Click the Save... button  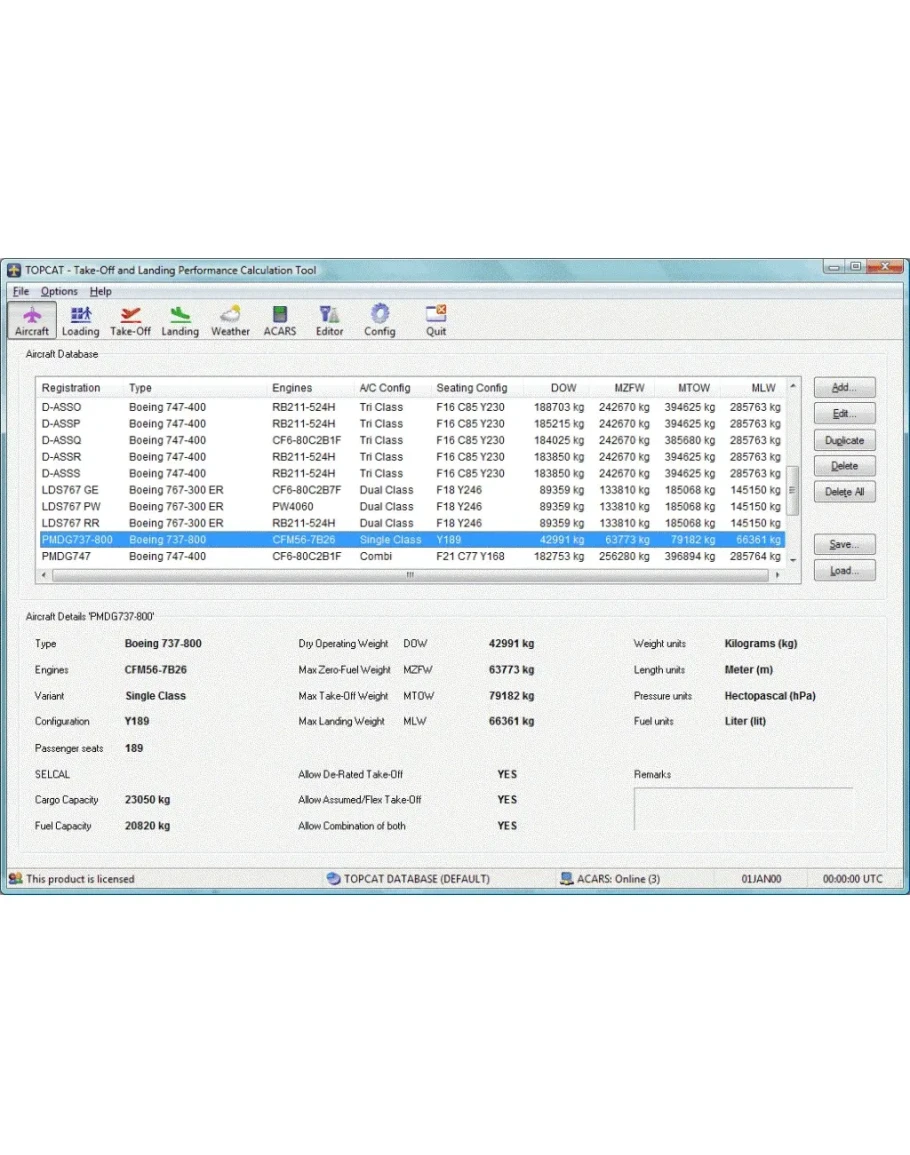tap(844, 544)
